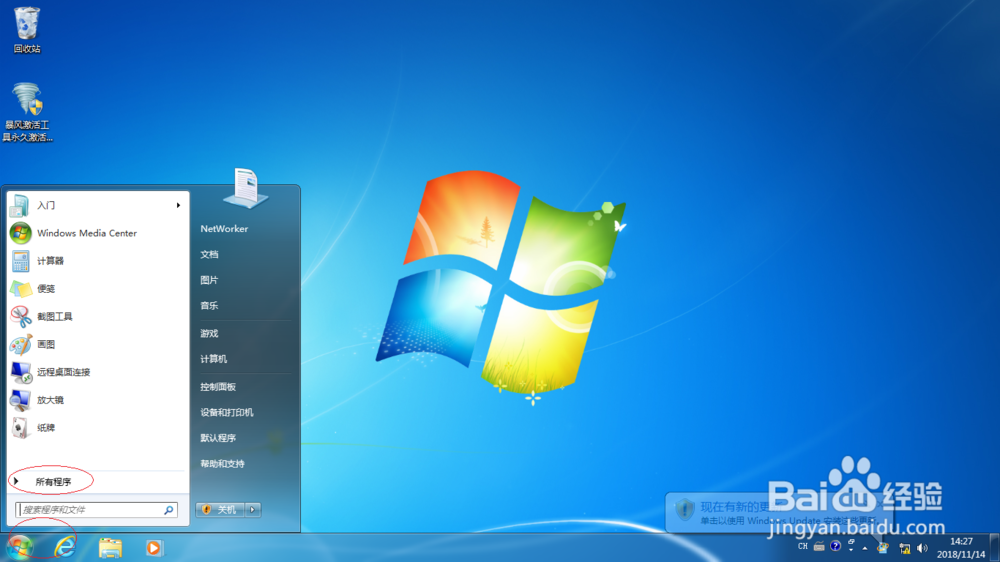Open the Recycle Bin desktop icon
1000x562 pixels.
[x=27, y=30]
